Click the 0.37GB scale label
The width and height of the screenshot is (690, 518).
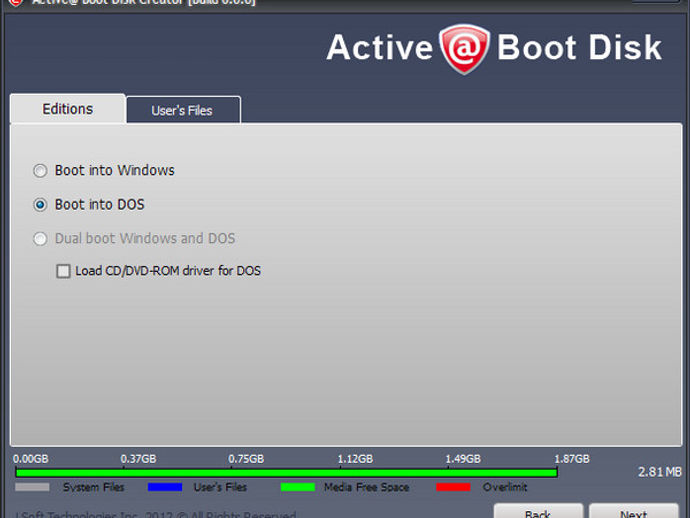(x=138, y=459)
